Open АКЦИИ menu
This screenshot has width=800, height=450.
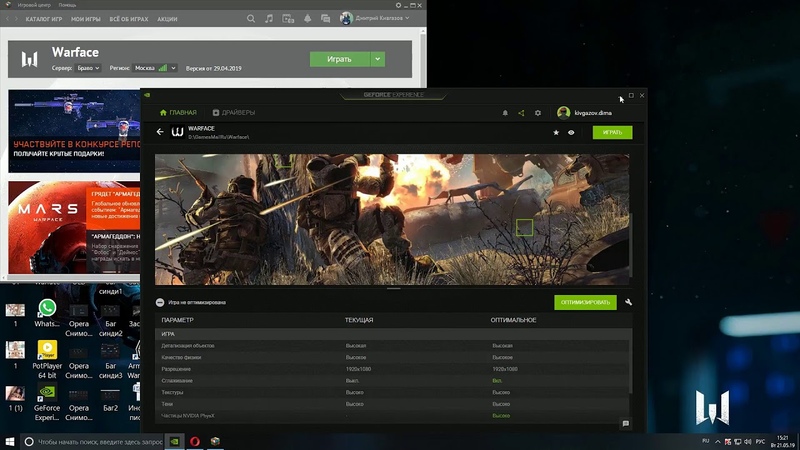[x=167, y=19]
